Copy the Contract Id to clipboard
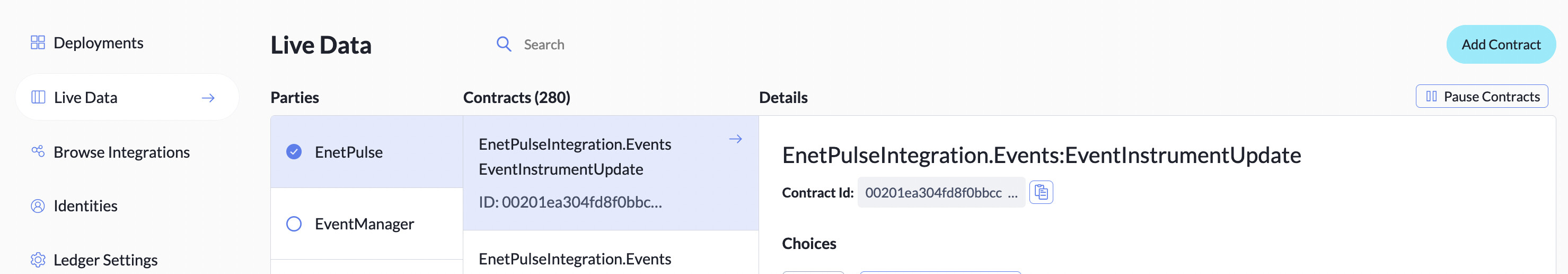The width and height of the screenshot is (1568, 274). click(x=1041, y=192)
